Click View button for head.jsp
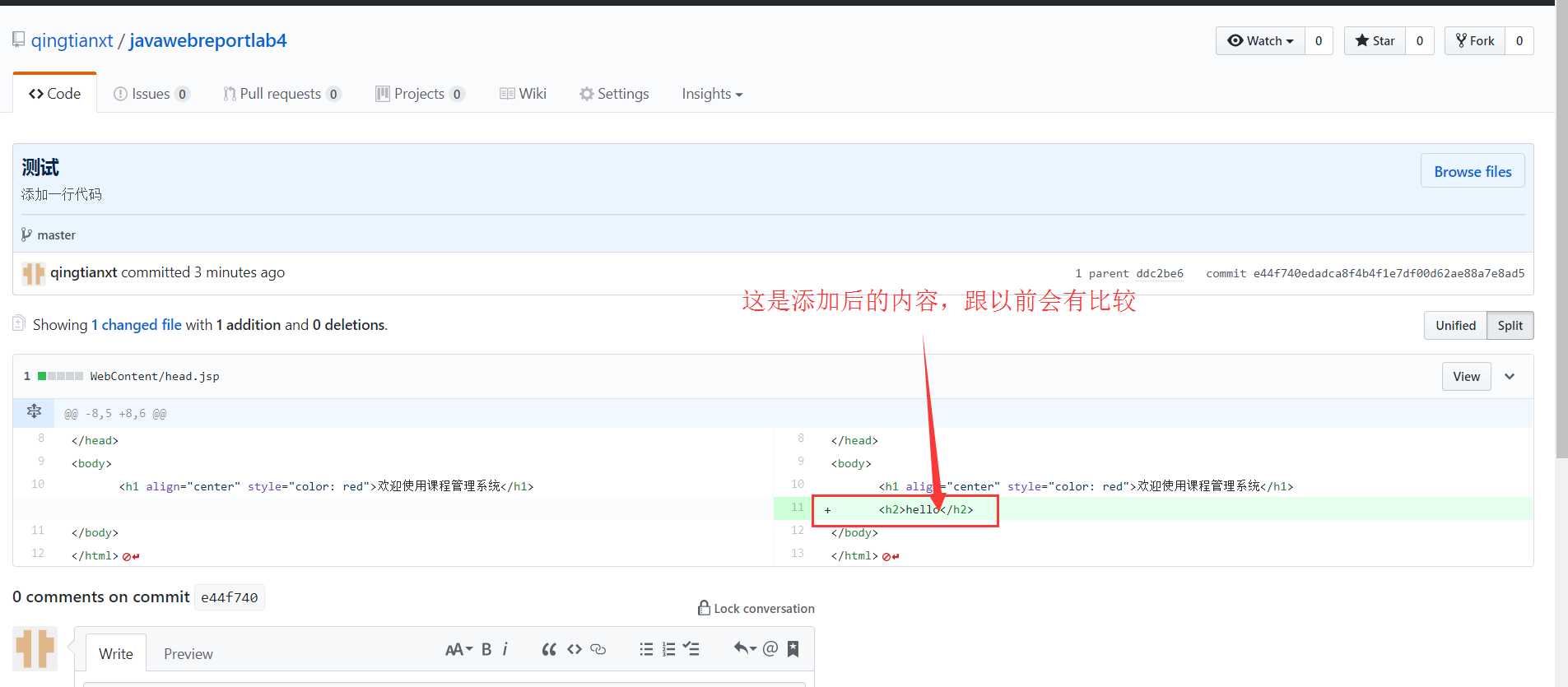Screen dimensions: 1568x687 [x=1466, y=376]
